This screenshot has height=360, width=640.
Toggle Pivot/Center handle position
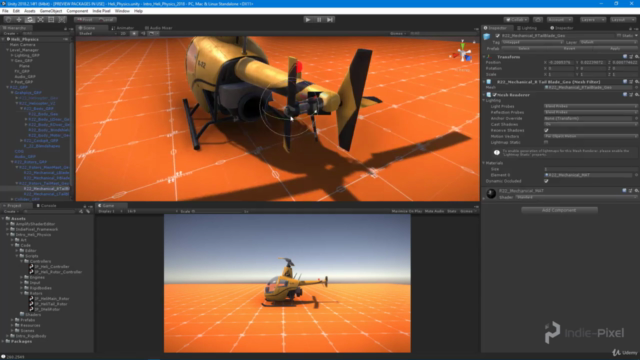point(84,19)
